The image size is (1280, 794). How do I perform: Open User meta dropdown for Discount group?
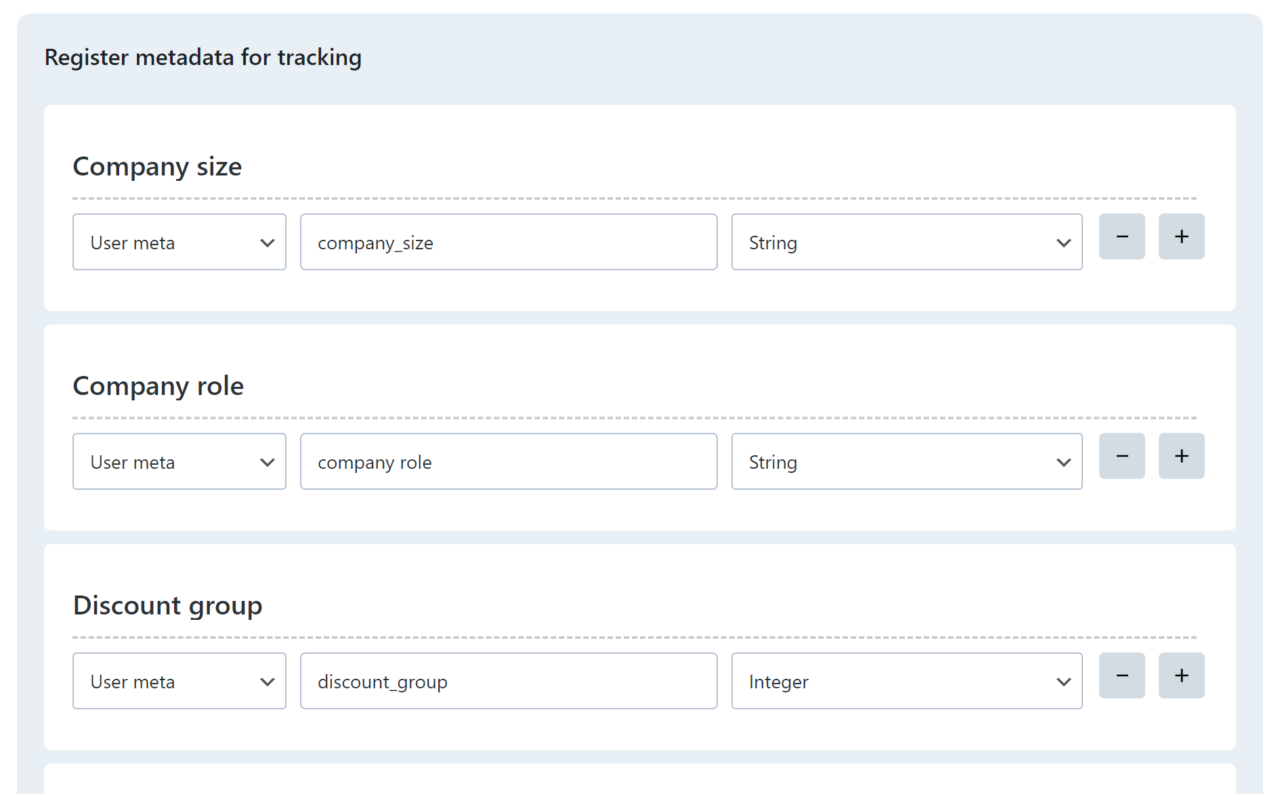tap(179, 682)
